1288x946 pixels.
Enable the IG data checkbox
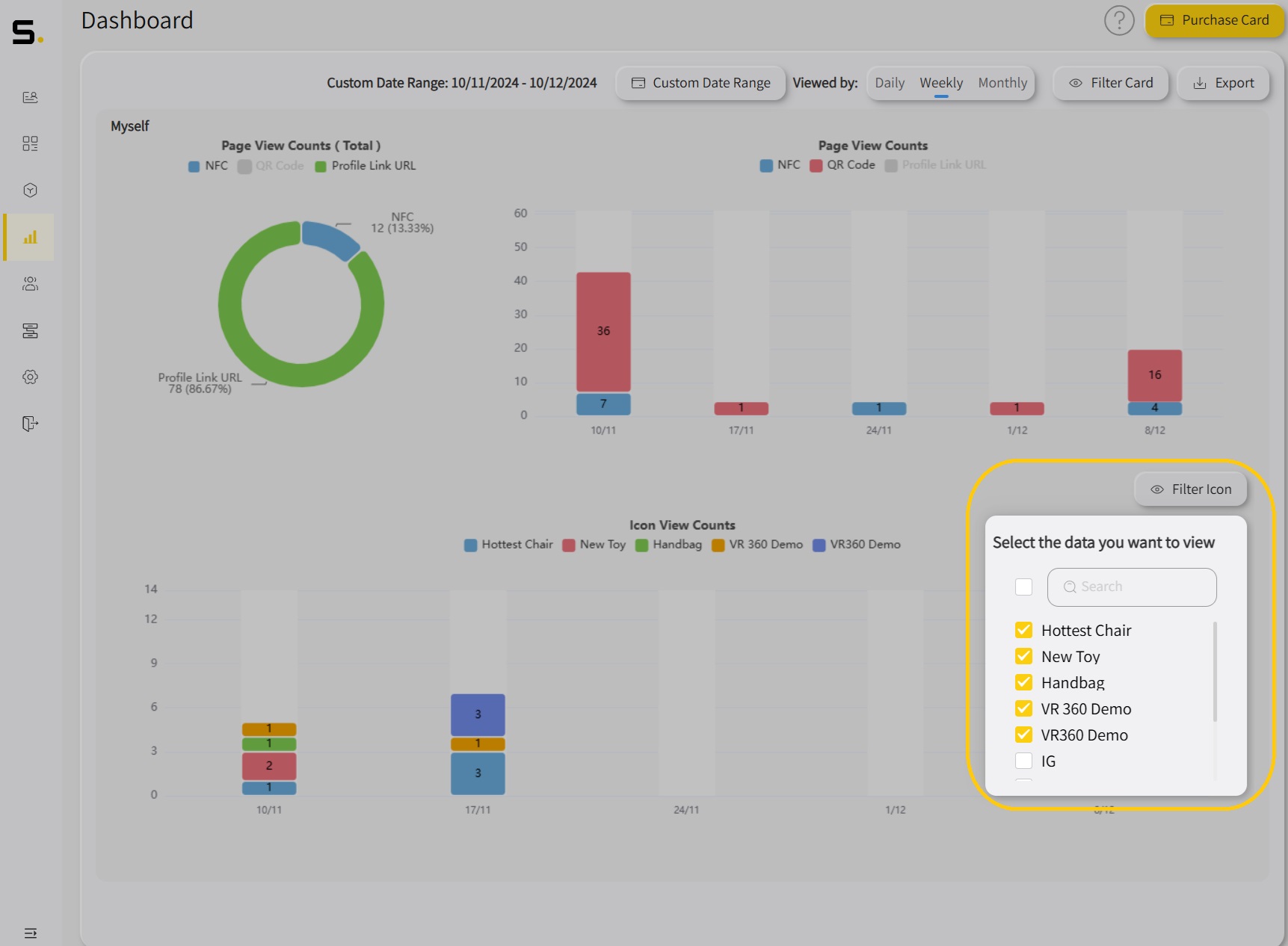[1023, 761]
